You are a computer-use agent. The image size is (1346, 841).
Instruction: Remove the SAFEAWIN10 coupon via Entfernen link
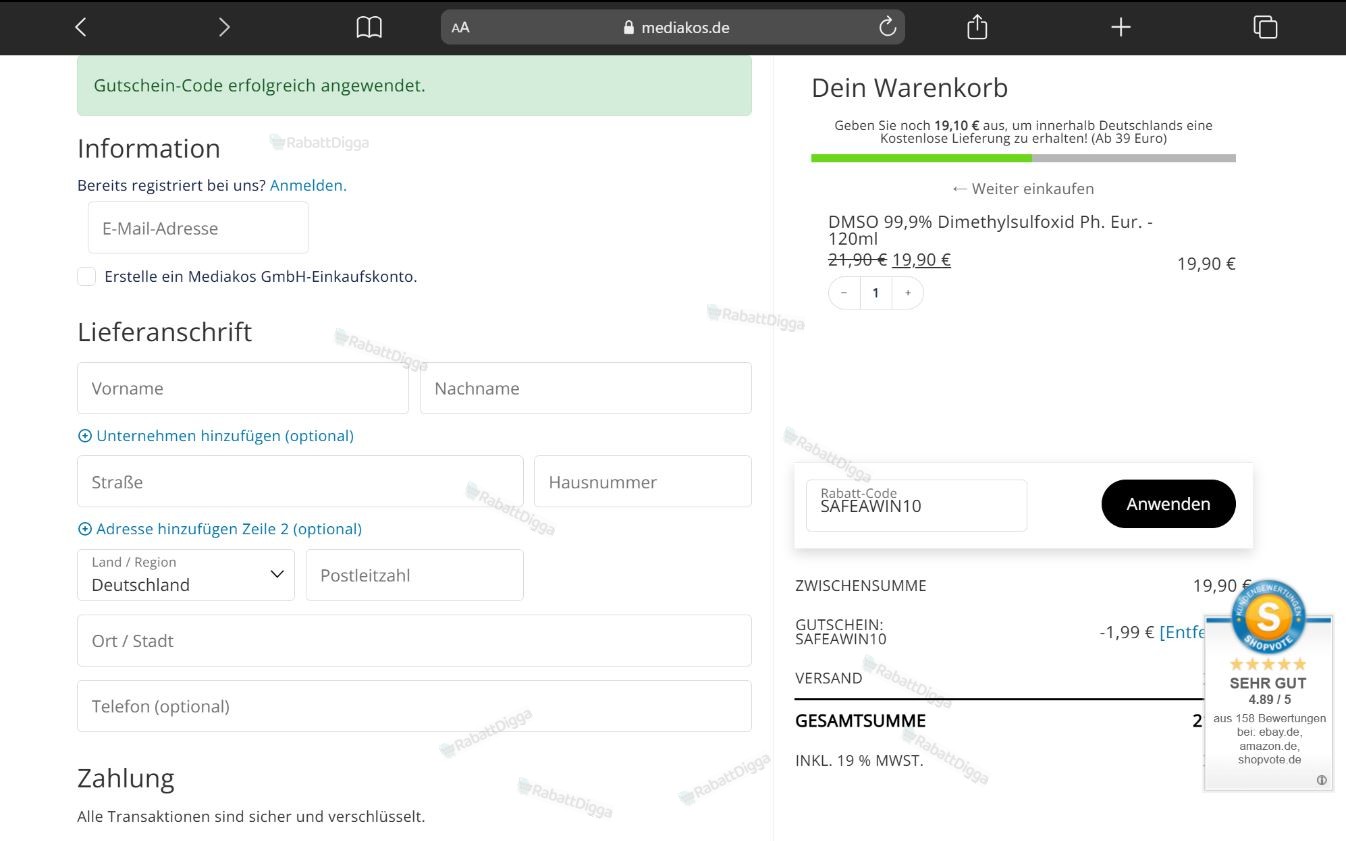point(1182,632)
